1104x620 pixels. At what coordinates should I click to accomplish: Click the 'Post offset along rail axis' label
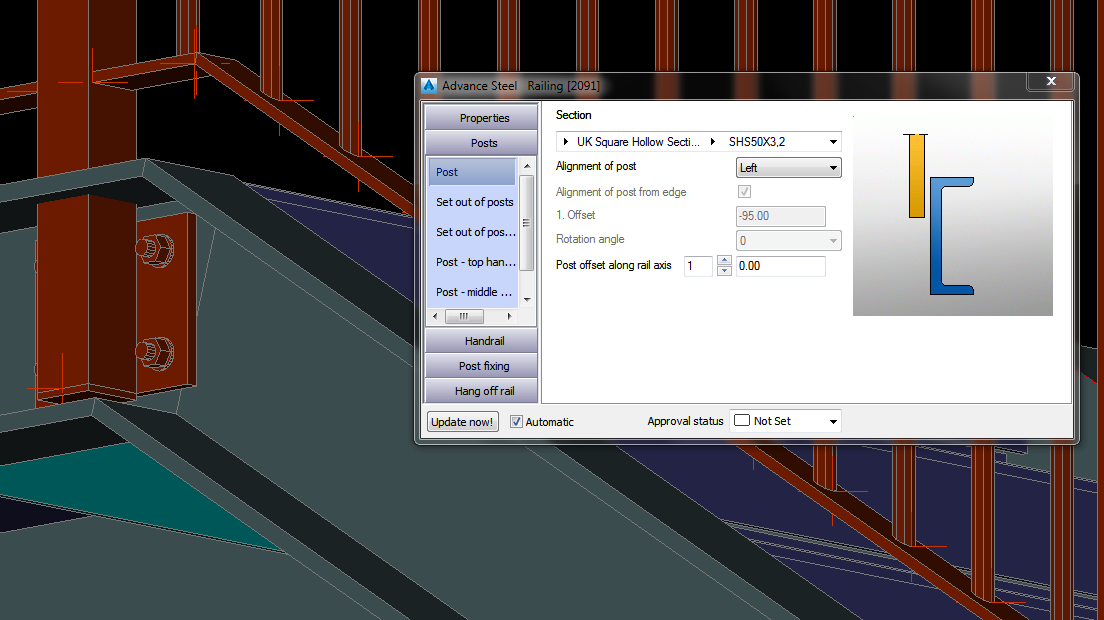tap(613, 265)
